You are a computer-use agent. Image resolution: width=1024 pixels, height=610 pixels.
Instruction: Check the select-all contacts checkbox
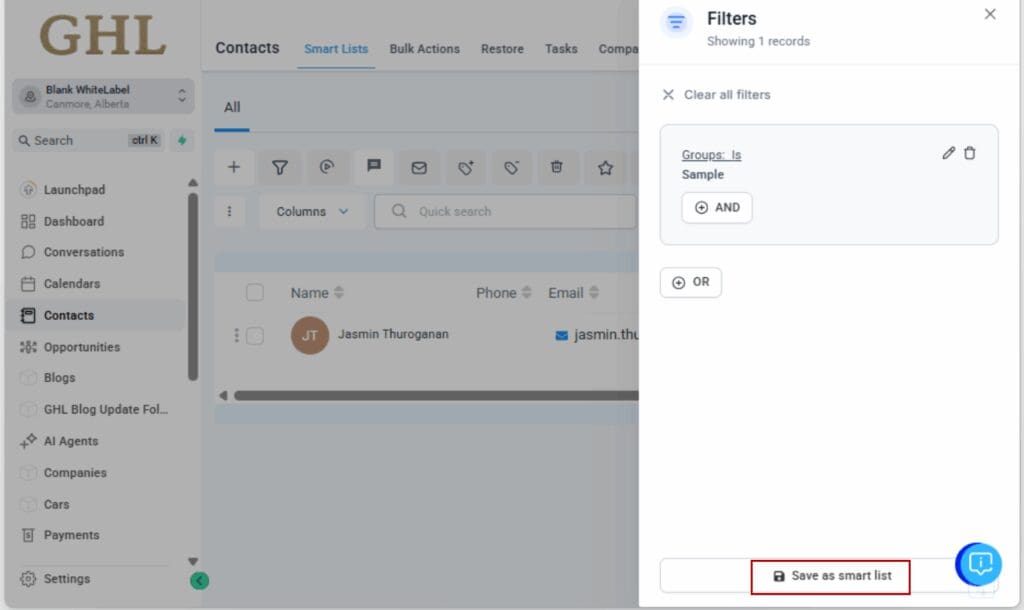click(255, 292)
